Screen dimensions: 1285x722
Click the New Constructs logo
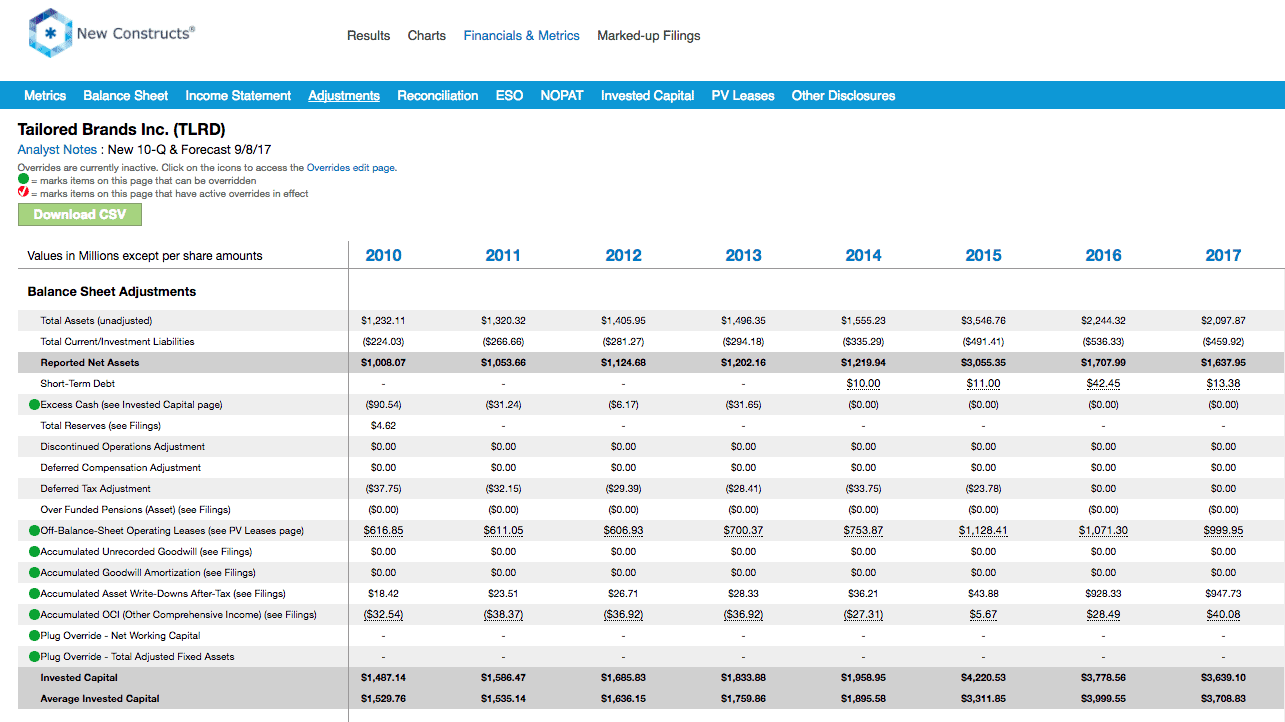coord(111,34)
